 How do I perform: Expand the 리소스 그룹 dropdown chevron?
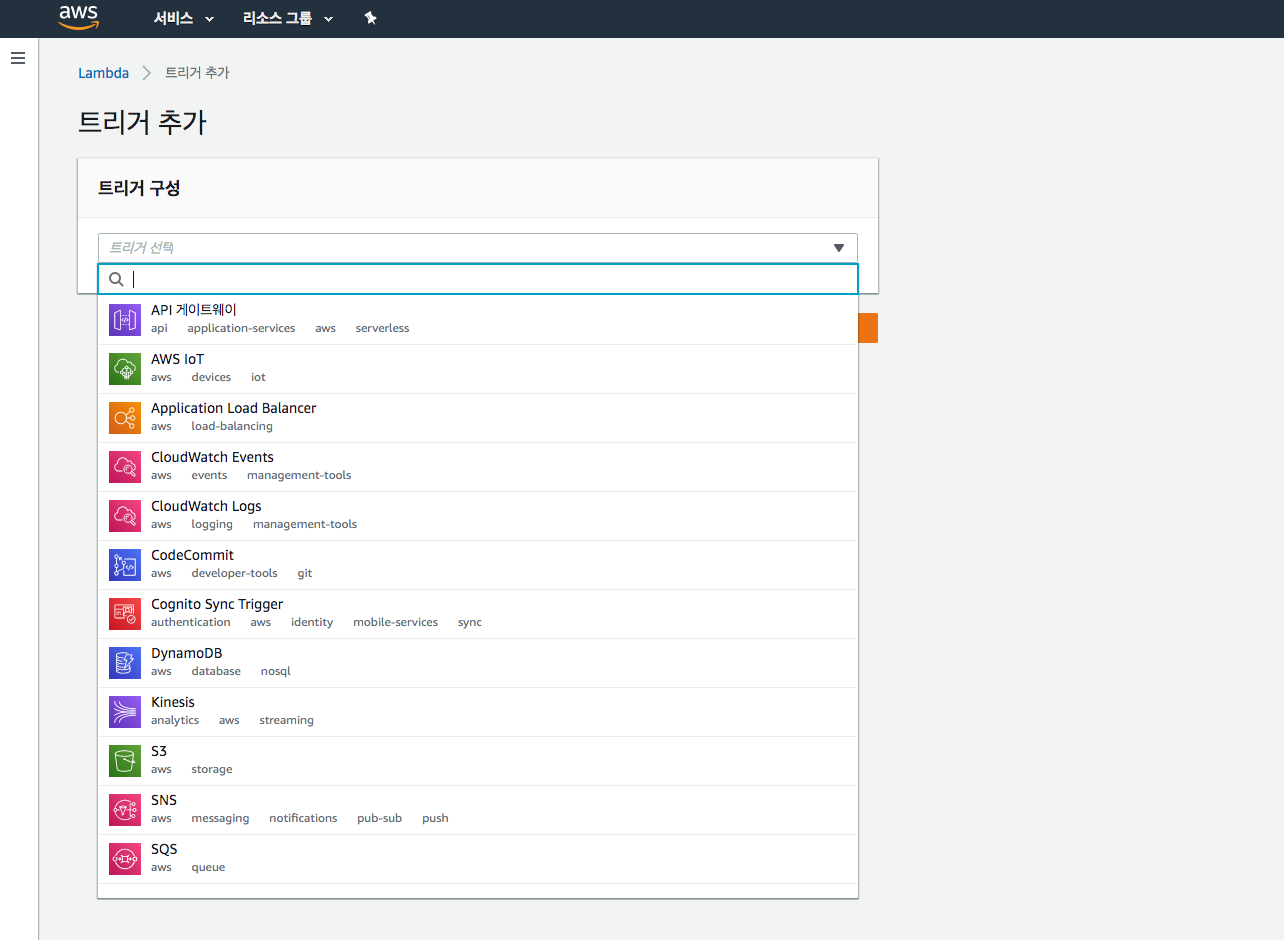tap(328, 19)
